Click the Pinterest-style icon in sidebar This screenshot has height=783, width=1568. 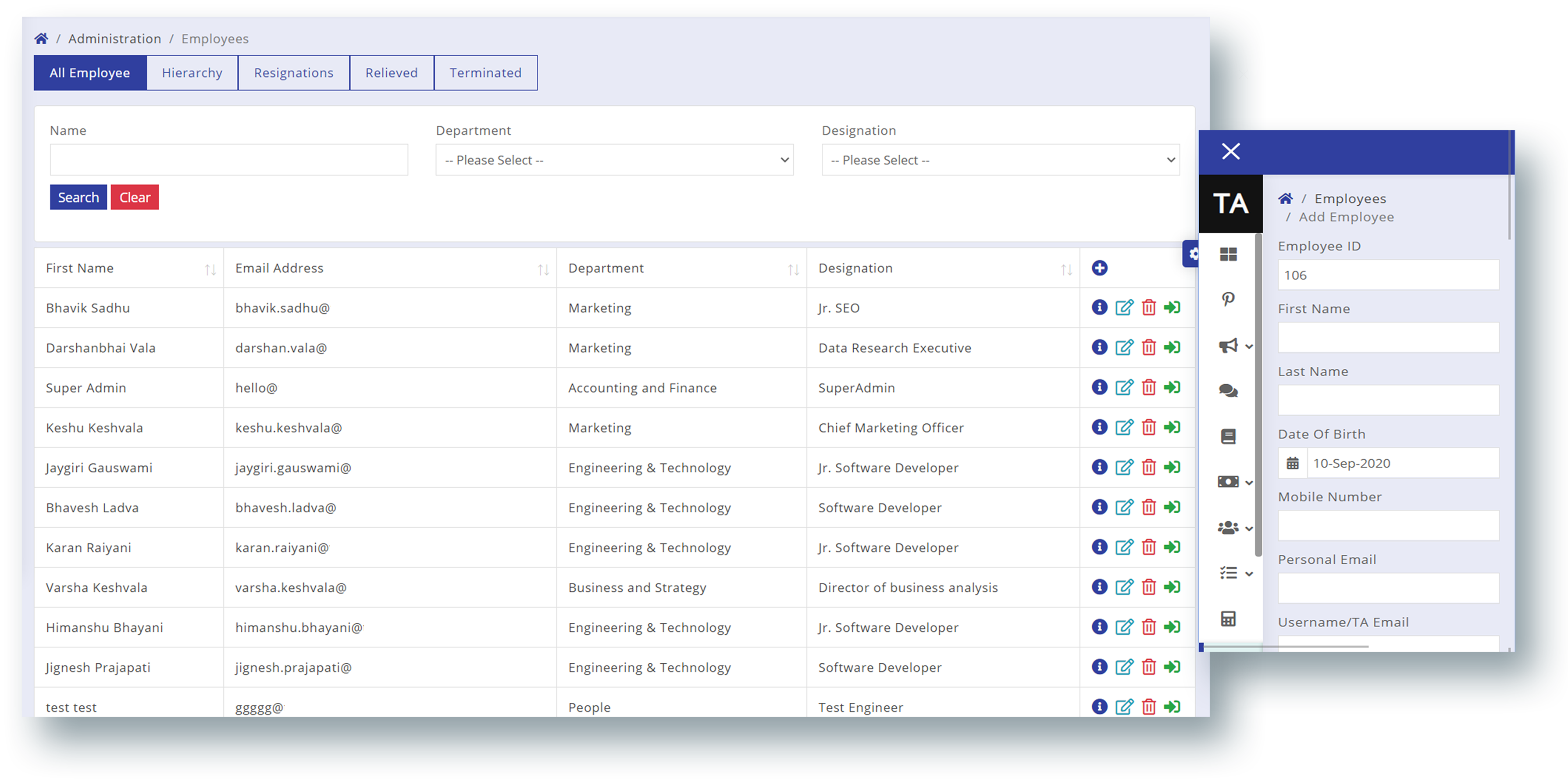(1228, 300)
